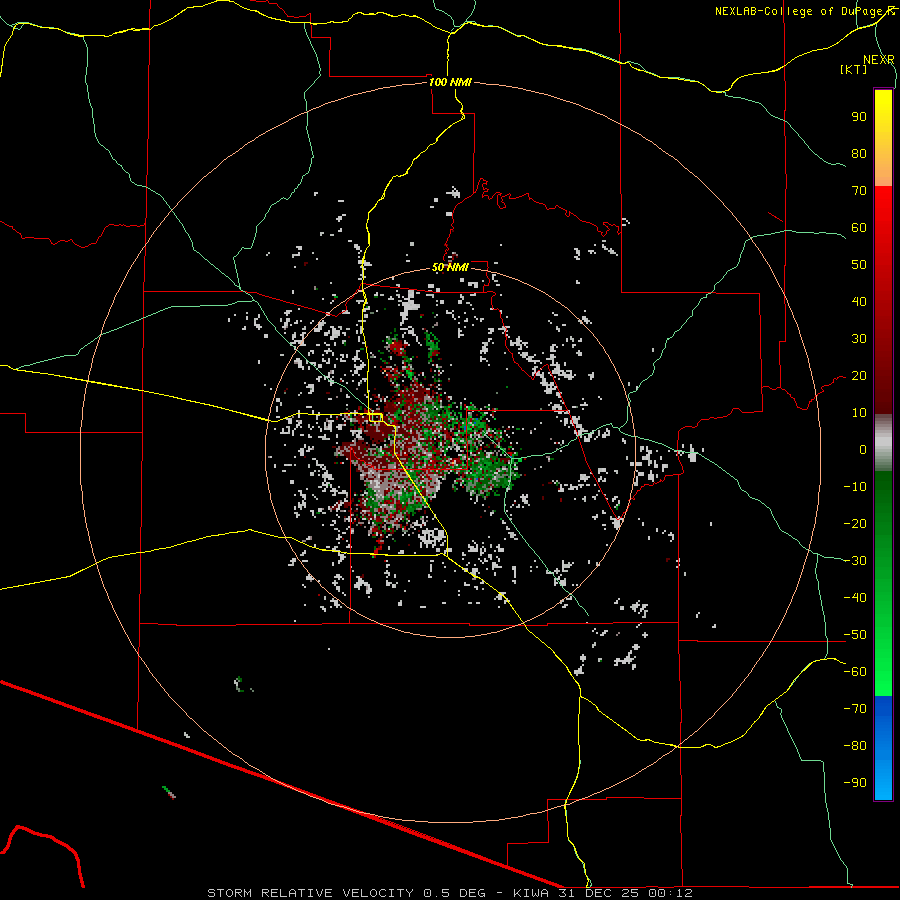This screenshot has height=900, width=900.
Task: Select the -30 scale label
Action: click(855, 561)
